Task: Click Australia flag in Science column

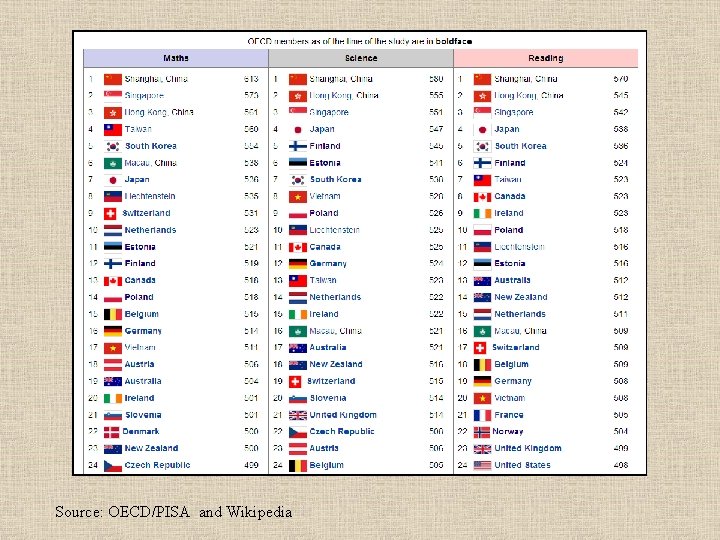Action: pyautogui.click(x=298, y=348)
